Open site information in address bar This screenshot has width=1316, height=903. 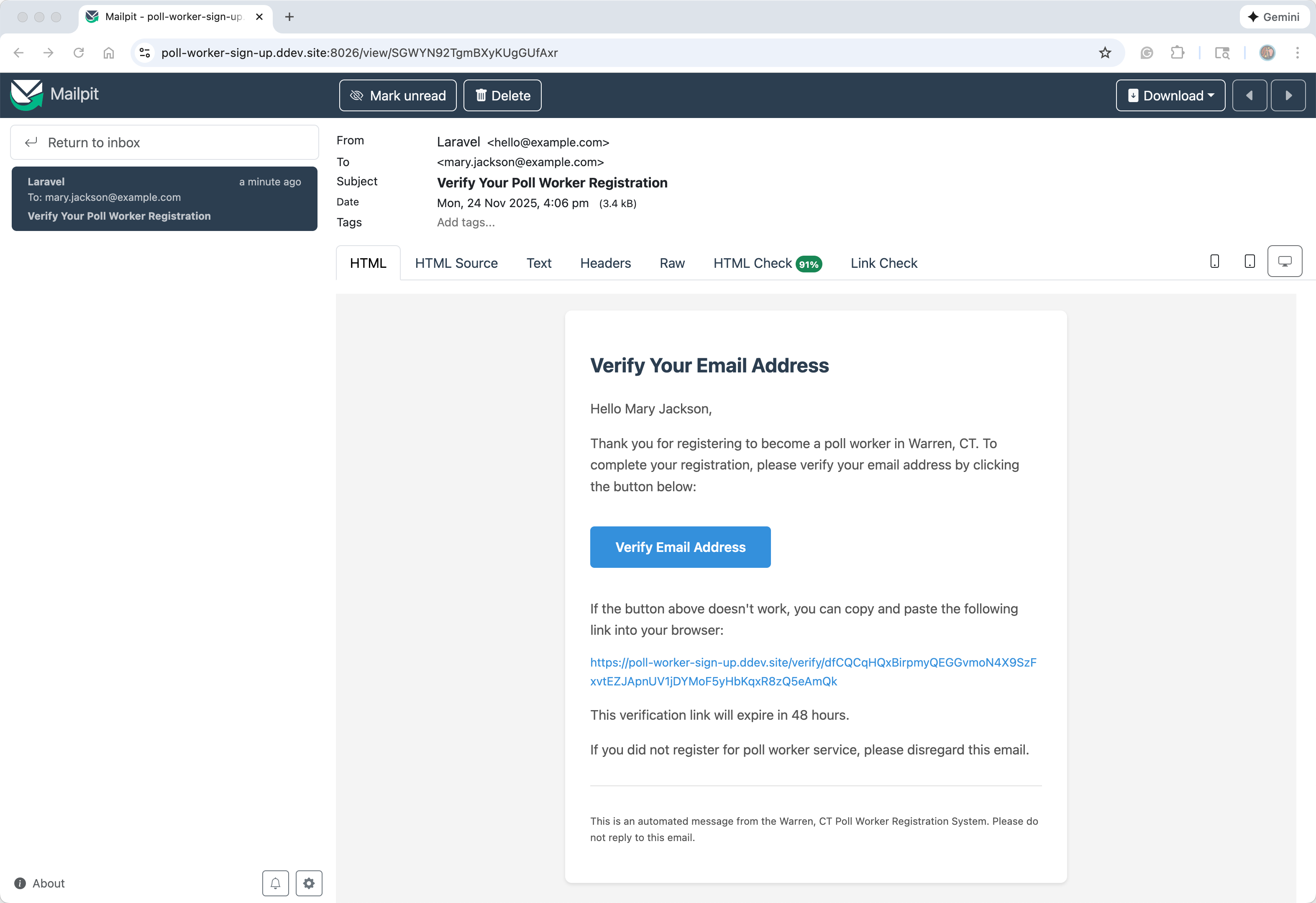pos(145,53)
